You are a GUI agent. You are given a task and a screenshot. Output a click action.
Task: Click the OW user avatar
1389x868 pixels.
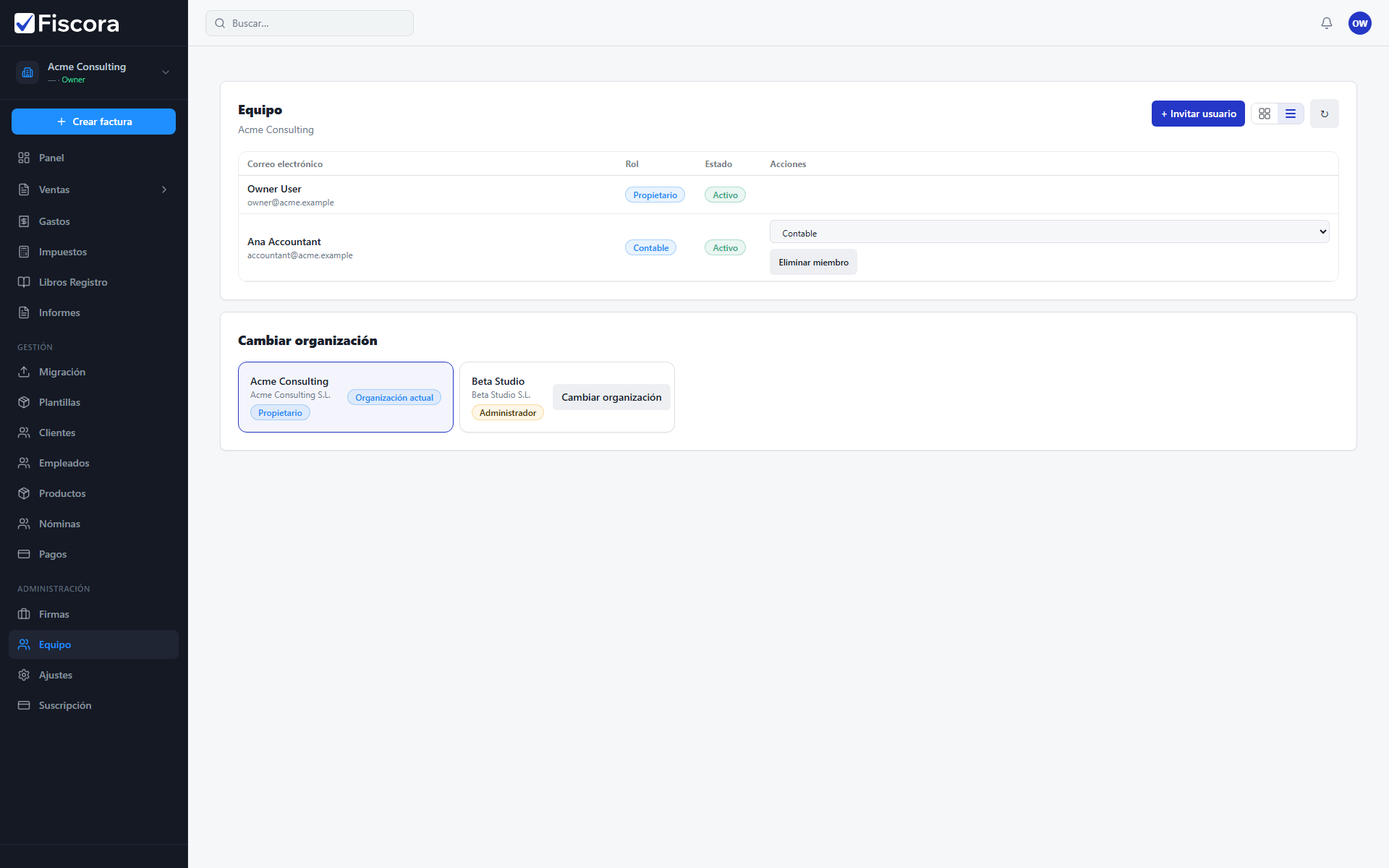coord(1359,23)
